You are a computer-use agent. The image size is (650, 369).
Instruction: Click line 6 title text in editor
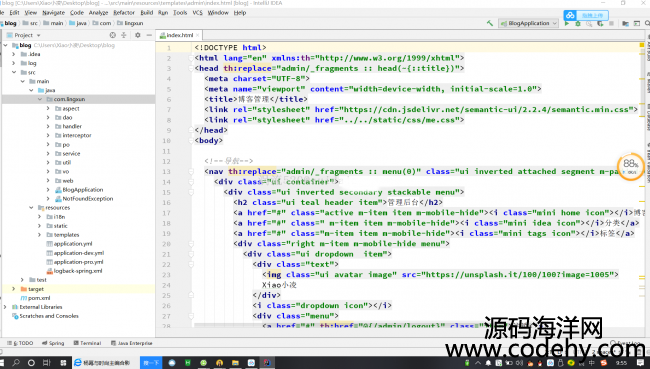point(255,100)
